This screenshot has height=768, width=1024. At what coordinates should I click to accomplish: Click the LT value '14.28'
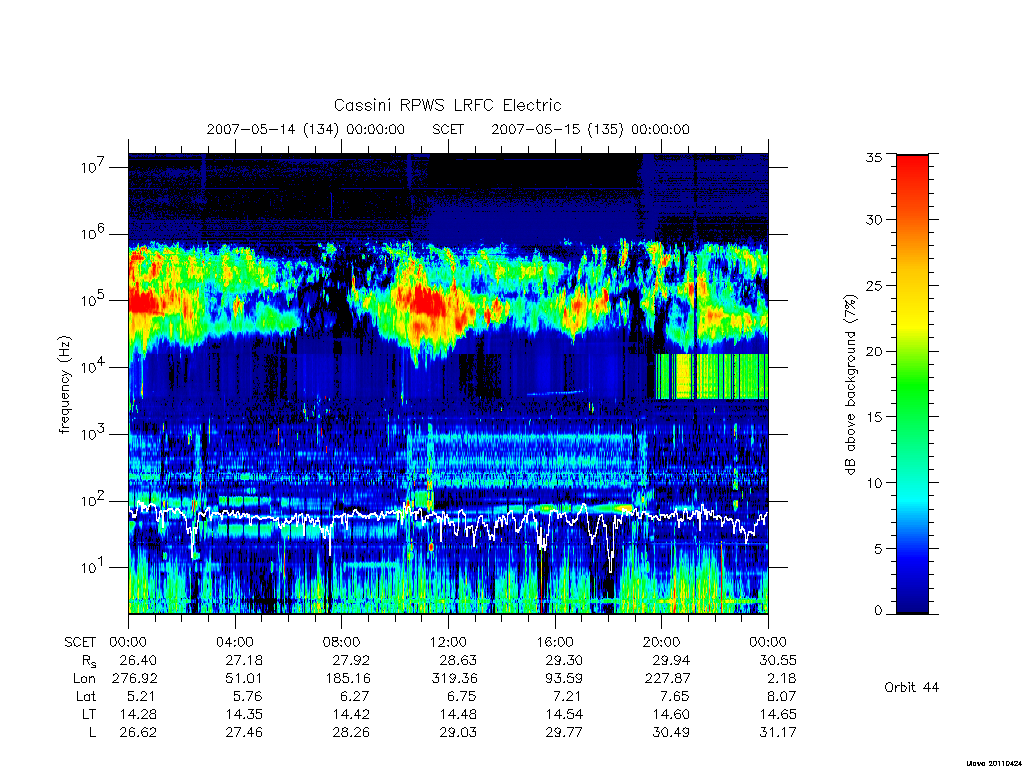tap(138, 714)
